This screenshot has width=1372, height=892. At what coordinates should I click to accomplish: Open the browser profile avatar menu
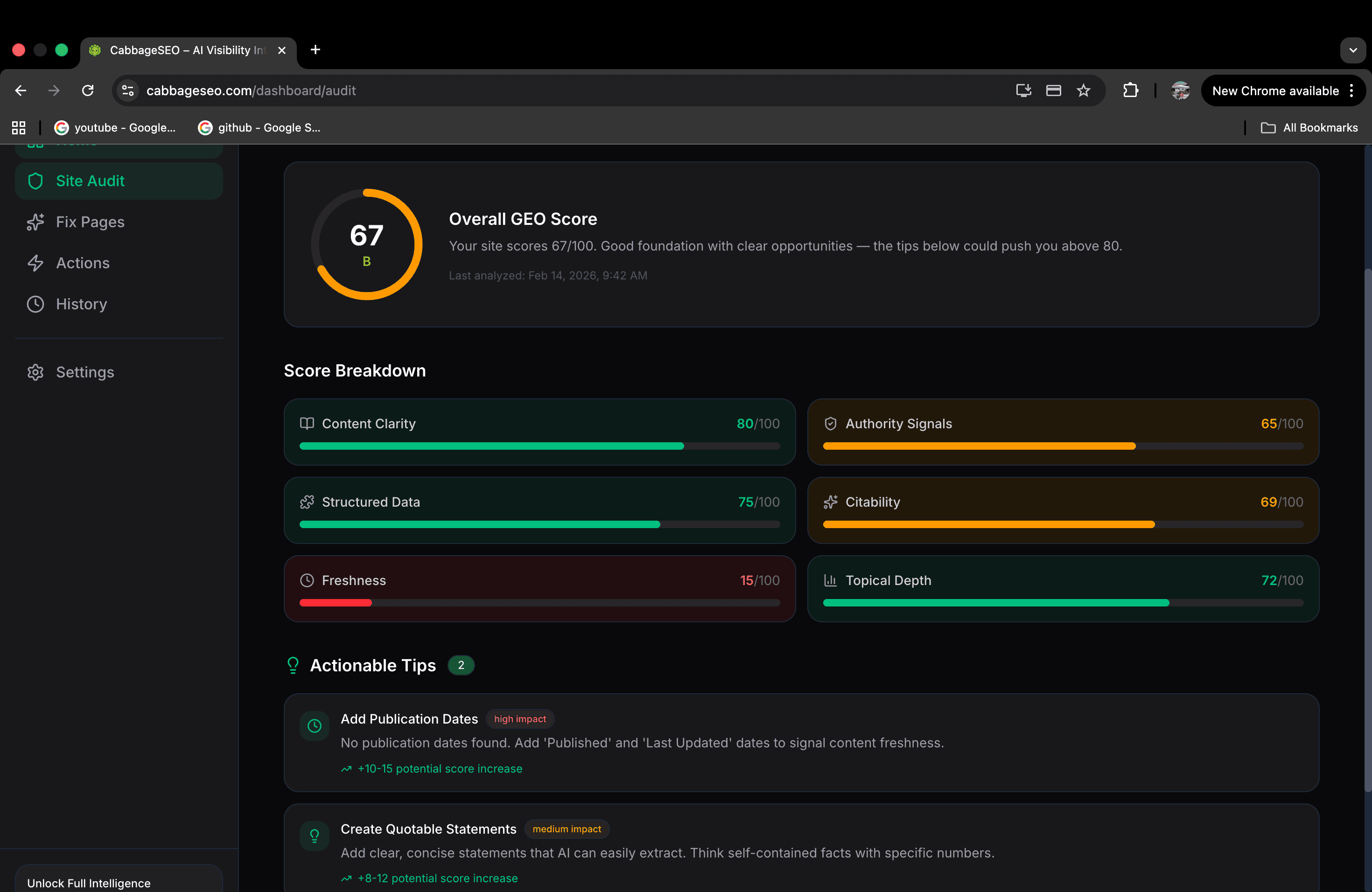1181,91
